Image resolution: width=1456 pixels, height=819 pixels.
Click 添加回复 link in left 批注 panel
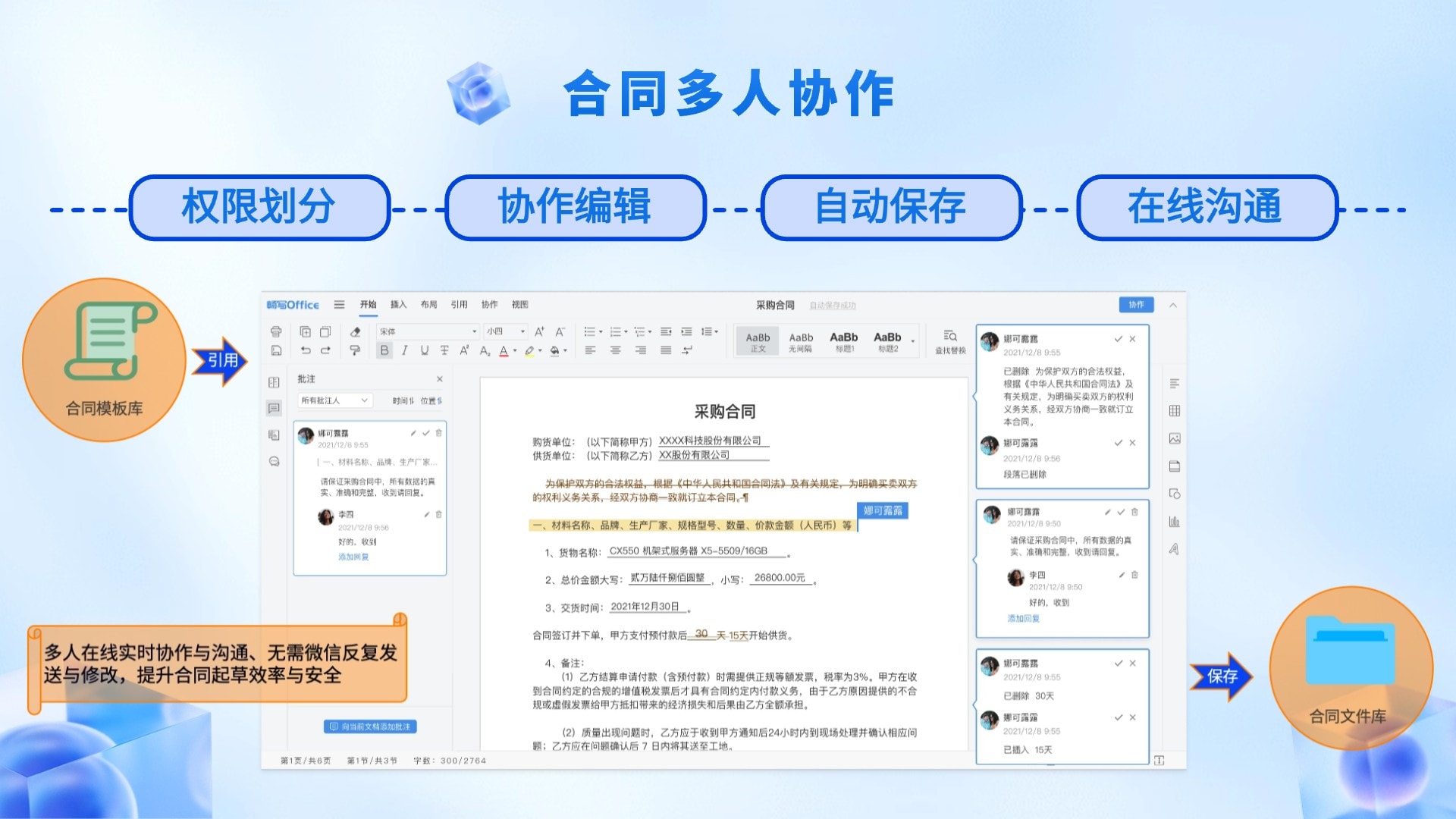(353, 557)
